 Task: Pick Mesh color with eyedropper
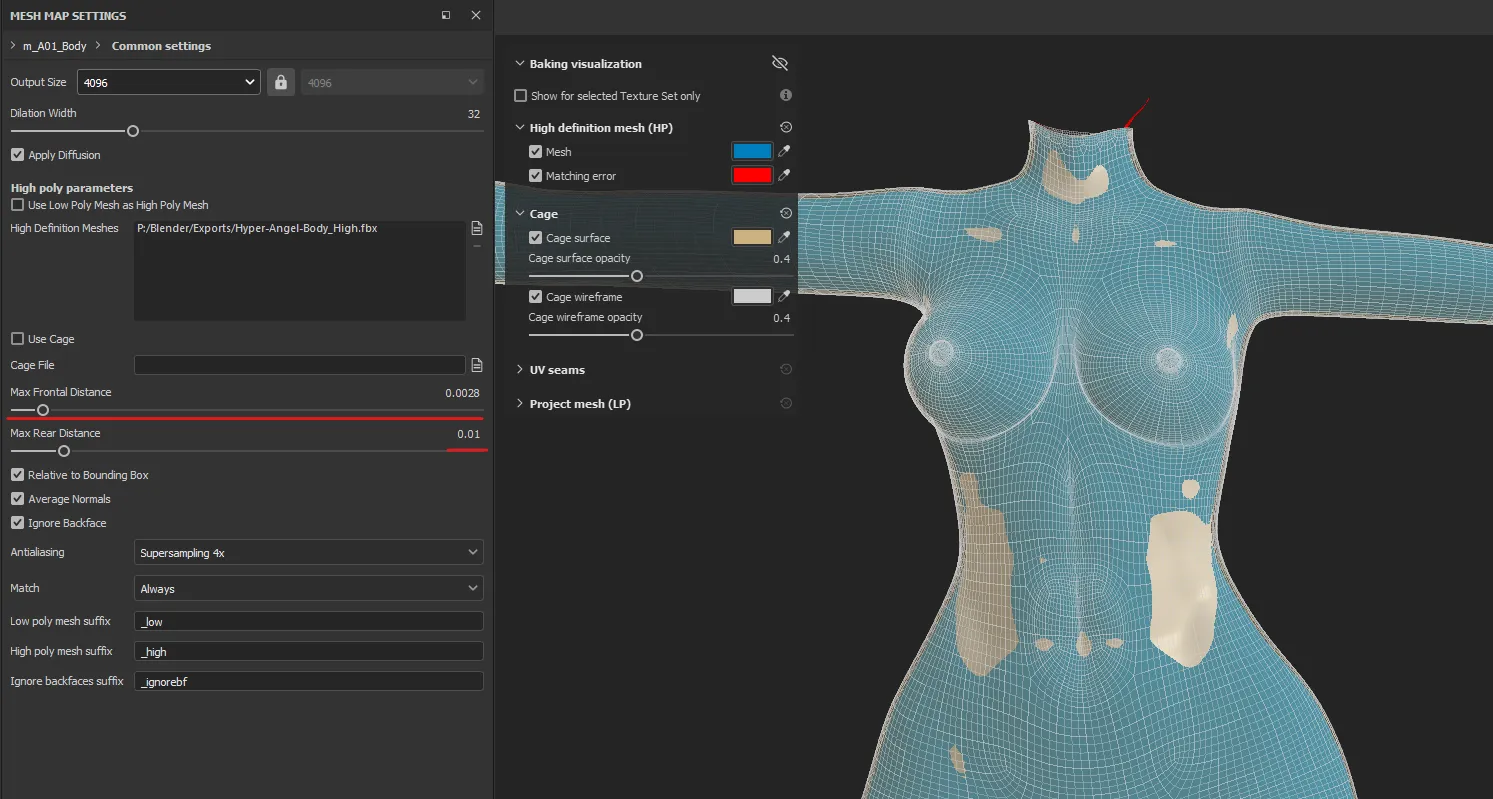[x=785, y=151]
